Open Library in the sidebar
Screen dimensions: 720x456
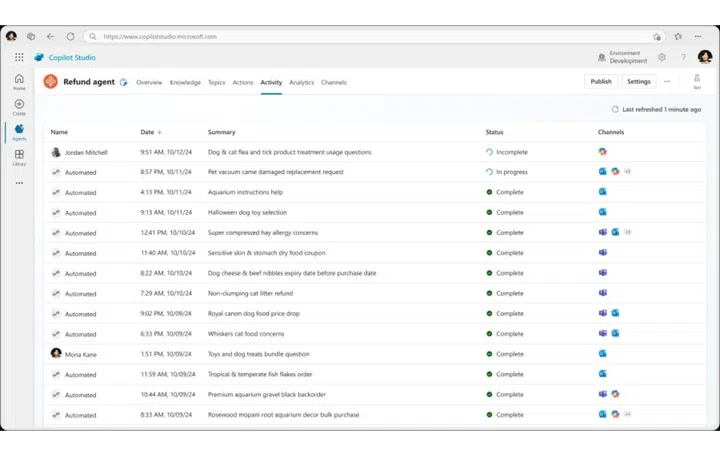point(19,158)
